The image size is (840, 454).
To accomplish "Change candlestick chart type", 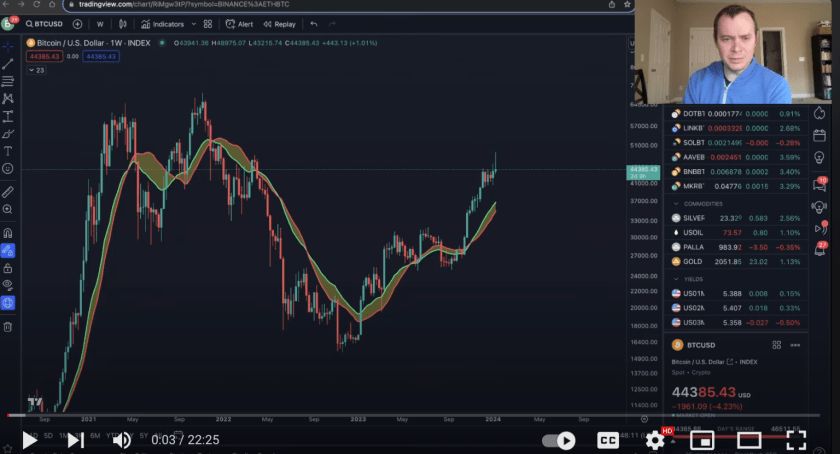I will (123, 24).
